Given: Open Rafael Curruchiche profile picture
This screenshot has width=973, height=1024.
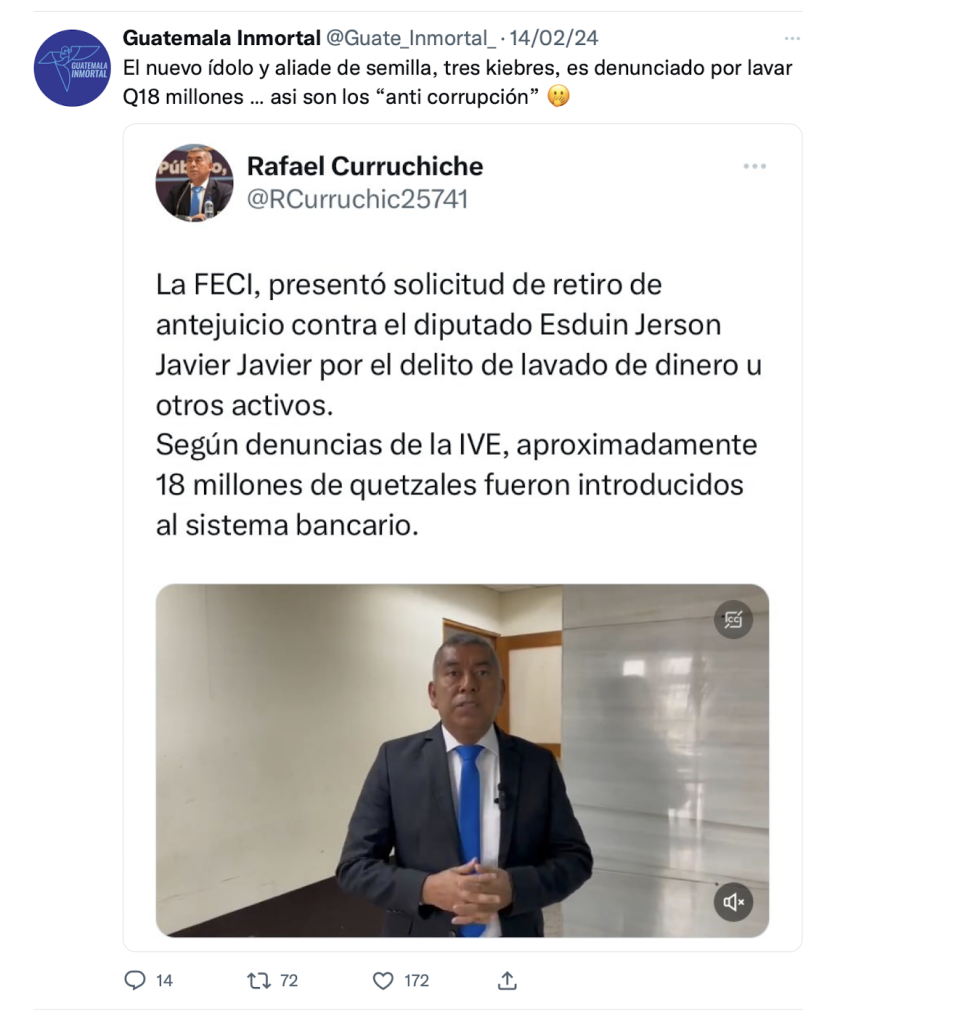Looking at the screenshot, I should pyautogui.click(x=195, y=183).
